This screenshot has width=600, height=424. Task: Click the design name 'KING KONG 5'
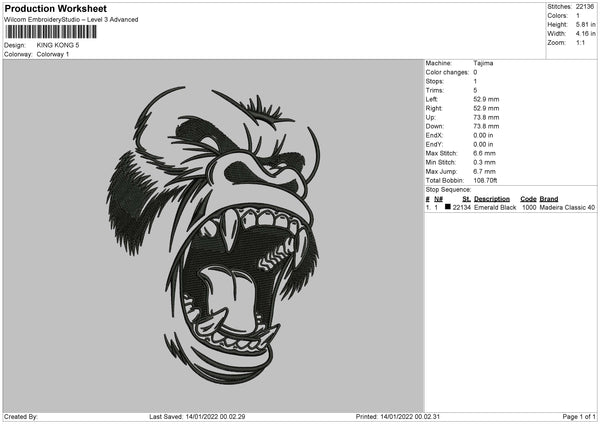(x=58, y=45)
